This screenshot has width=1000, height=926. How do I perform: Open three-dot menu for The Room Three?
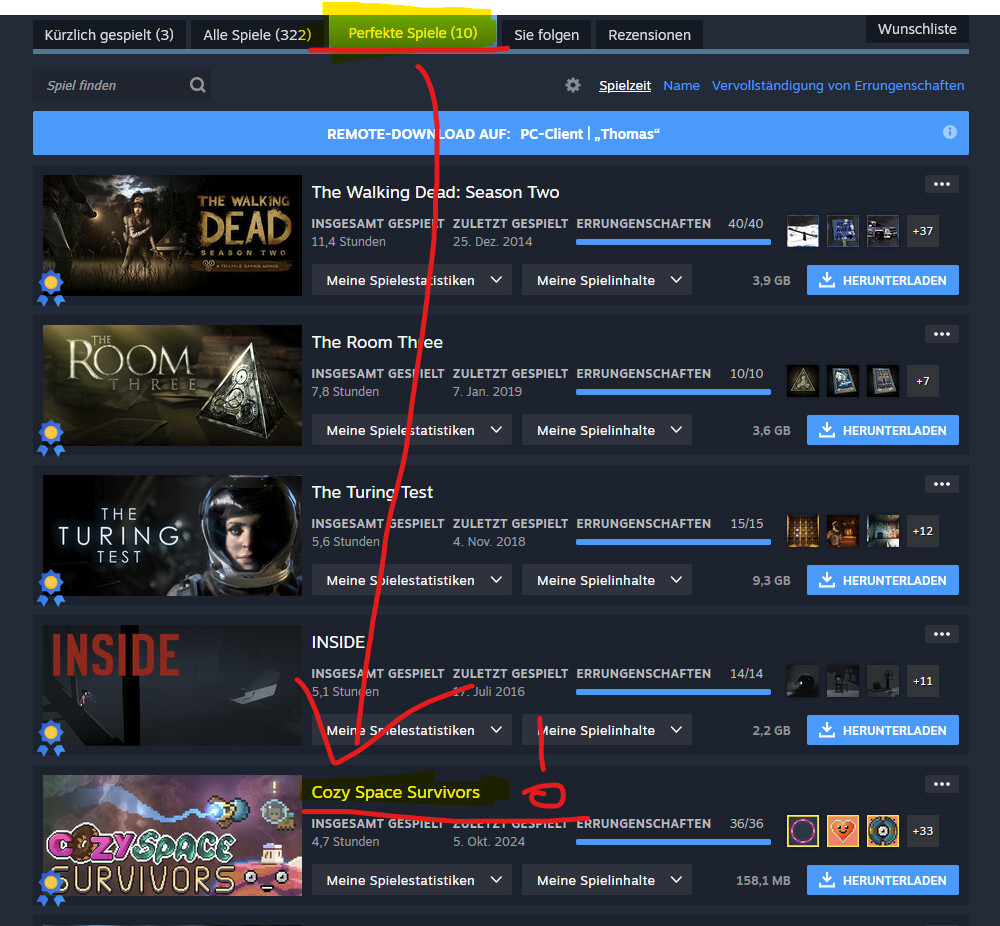coord(941,334)
